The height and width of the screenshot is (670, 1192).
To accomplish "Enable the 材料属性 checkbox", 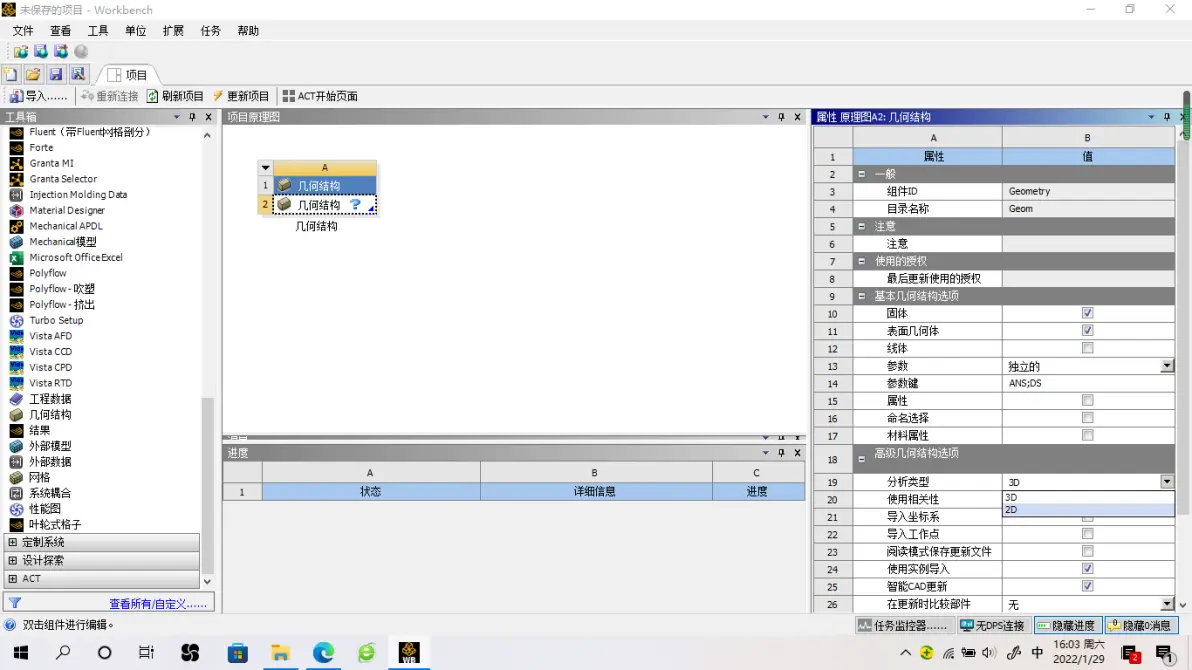I will (x=1087, y=436).
